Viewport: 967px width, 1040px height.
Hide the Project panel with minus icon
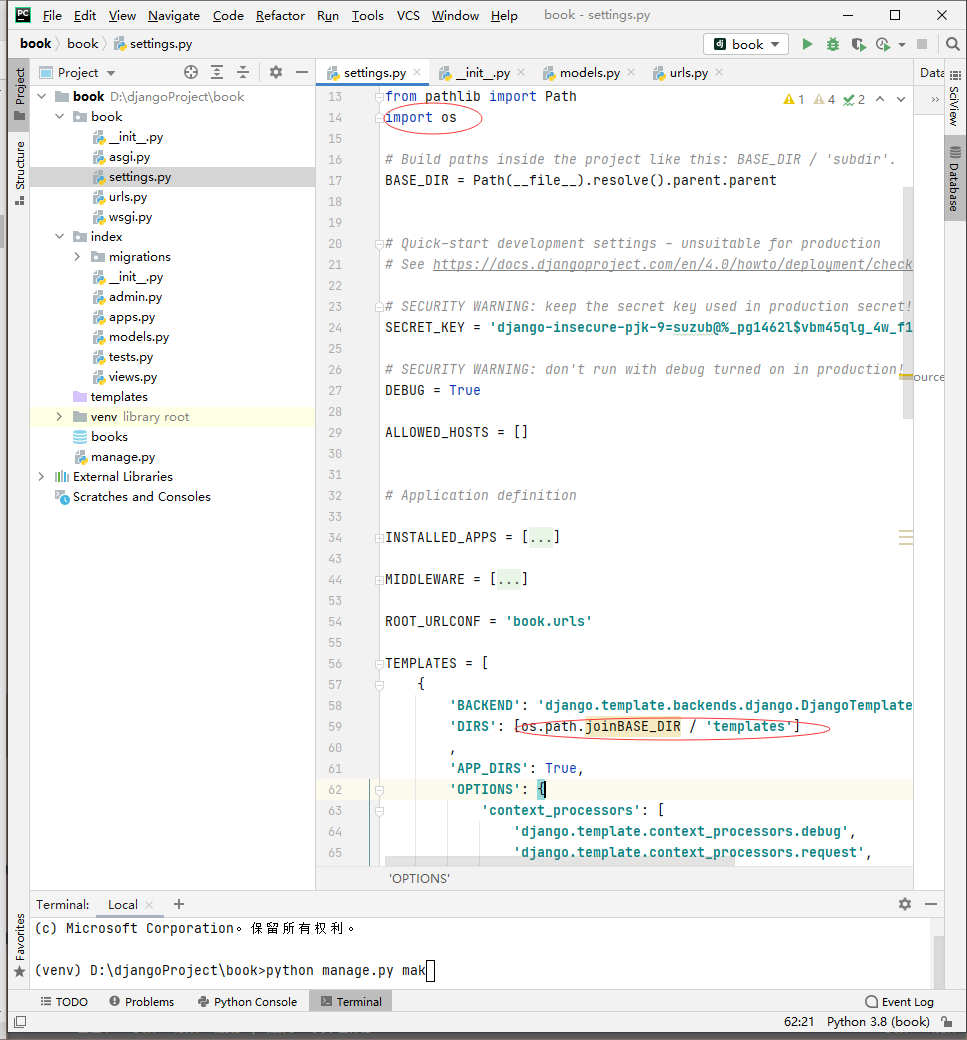(x=302, y=72)
